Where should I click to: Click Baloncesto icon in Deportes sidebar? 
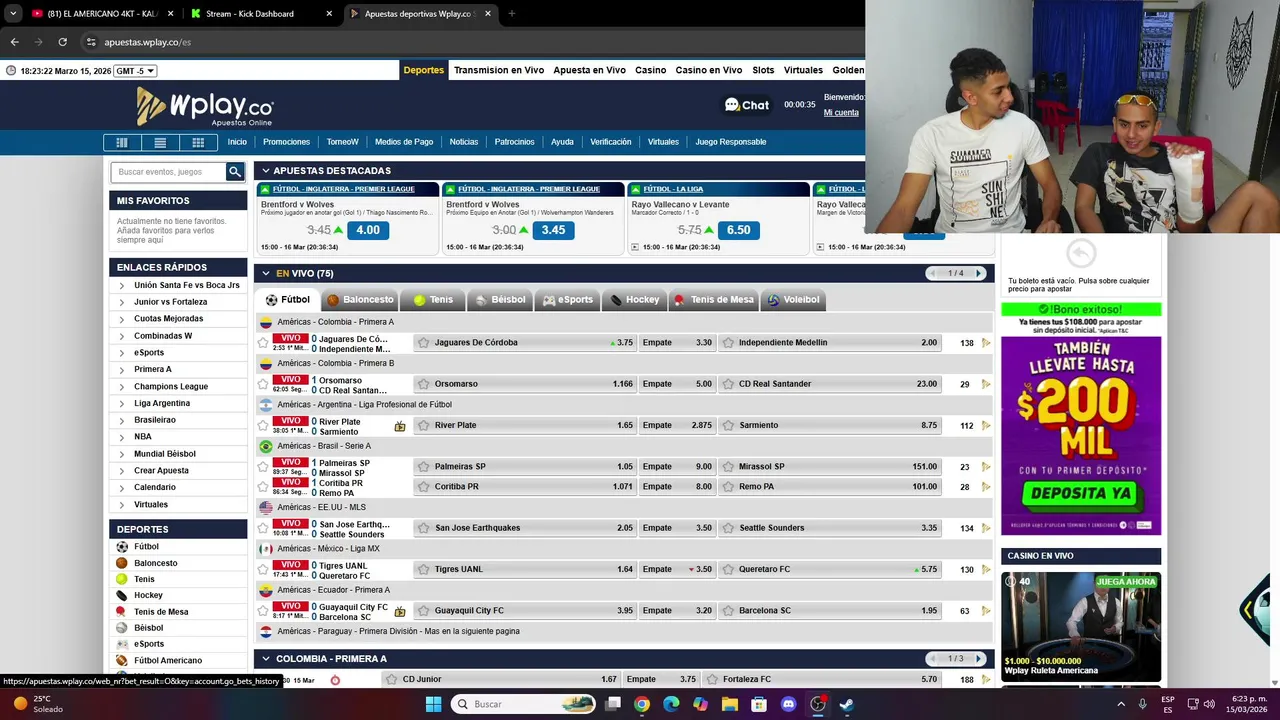click(122, 563)
